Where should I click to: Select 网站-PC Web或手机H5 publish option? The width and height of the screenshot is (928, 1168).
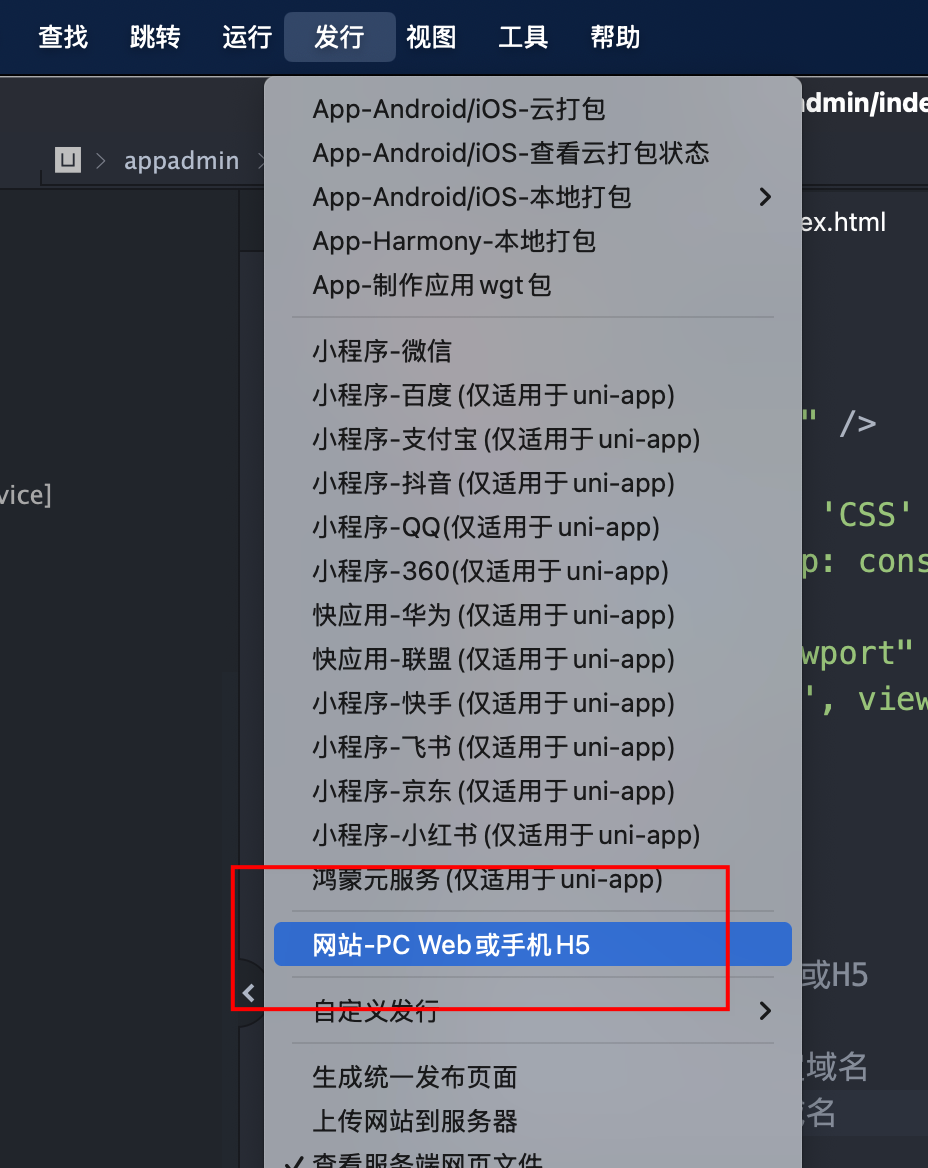click(x=533, y=945)
